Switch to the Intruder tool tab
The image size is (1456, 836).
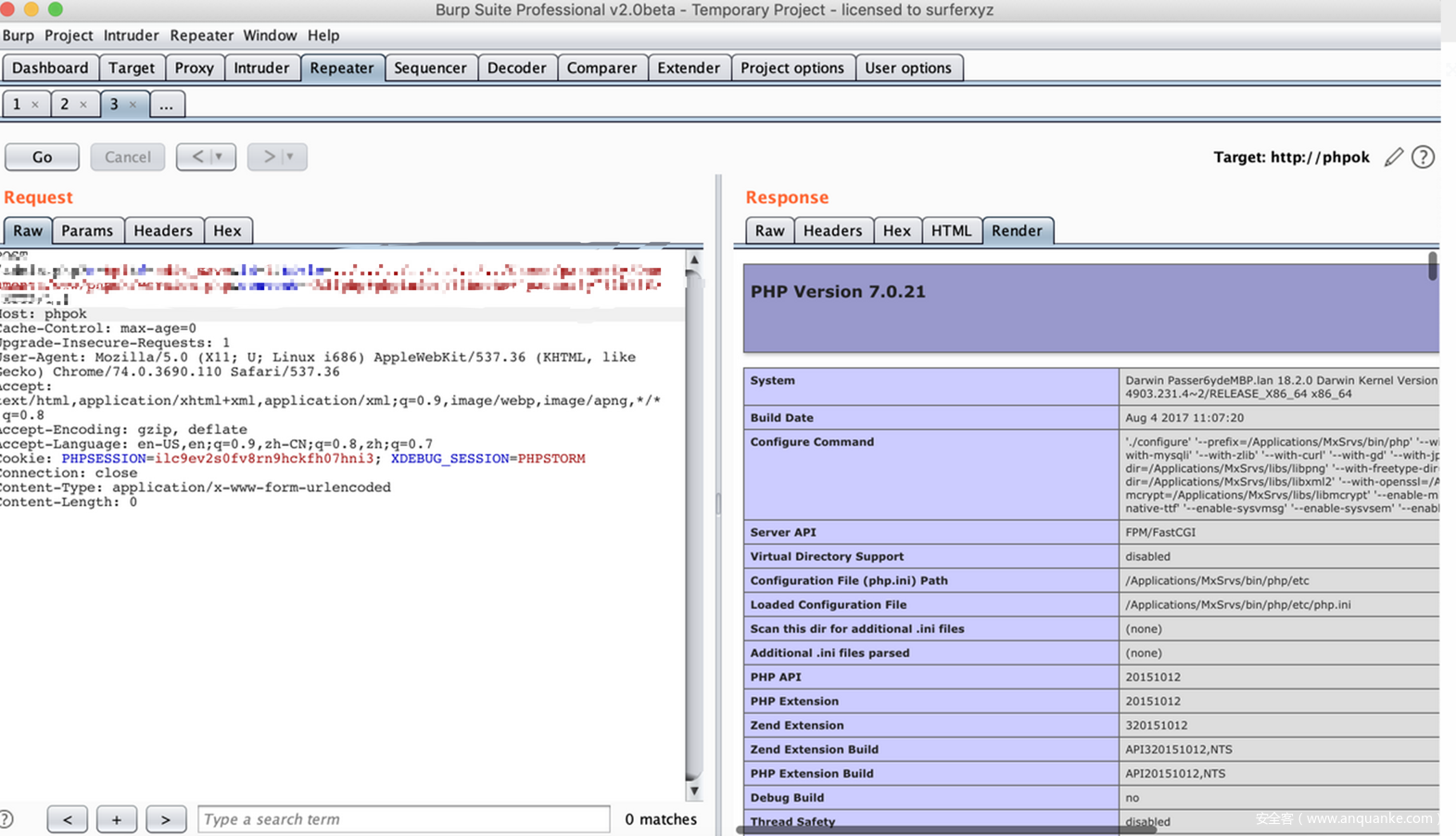click(261, 68)
